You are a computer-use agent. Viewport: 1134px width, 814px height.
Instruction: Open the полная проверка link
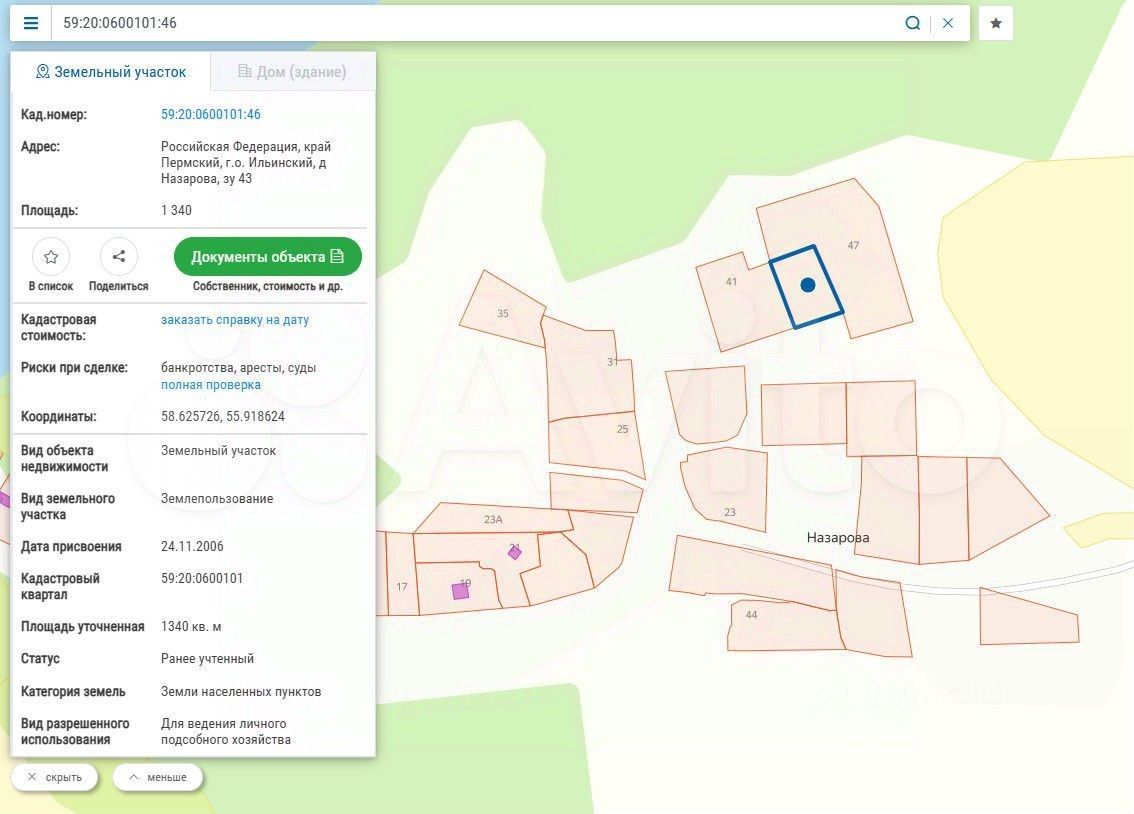(211, 385)
